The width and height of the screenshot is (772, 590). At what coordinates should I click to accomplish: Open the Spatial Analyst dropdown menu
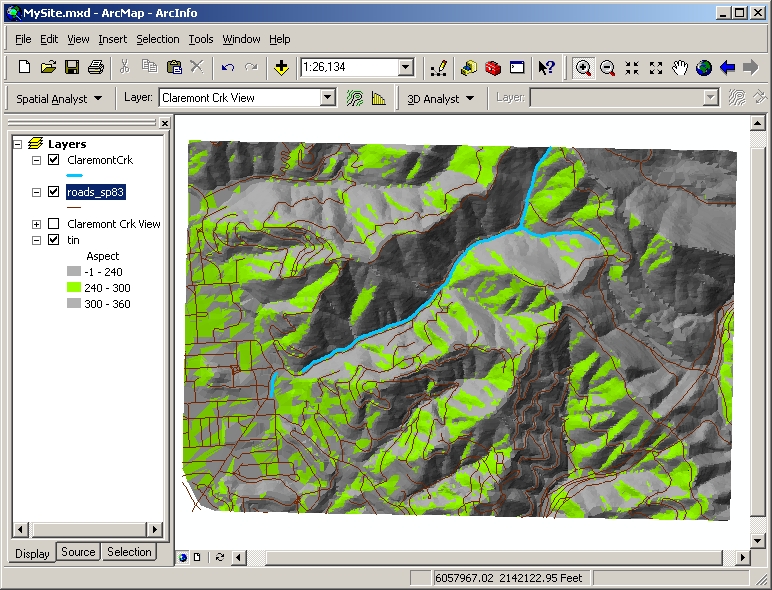click(x=59, y=99)
